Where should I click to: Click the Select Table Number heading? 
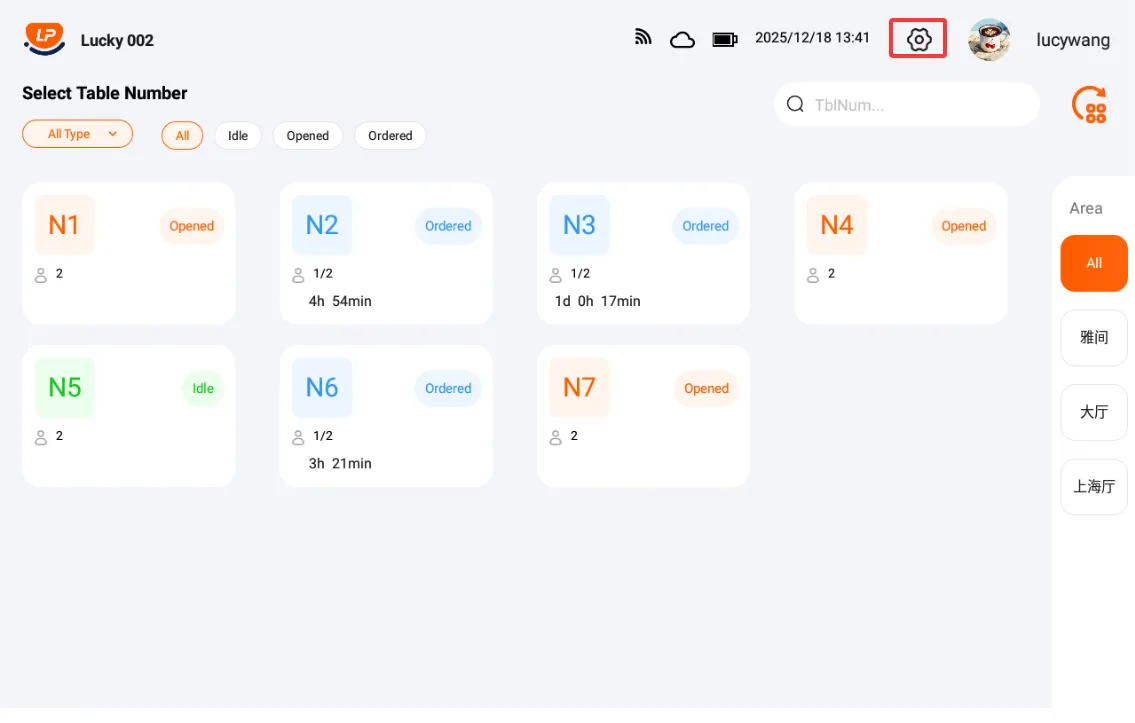tap(104, 93)
